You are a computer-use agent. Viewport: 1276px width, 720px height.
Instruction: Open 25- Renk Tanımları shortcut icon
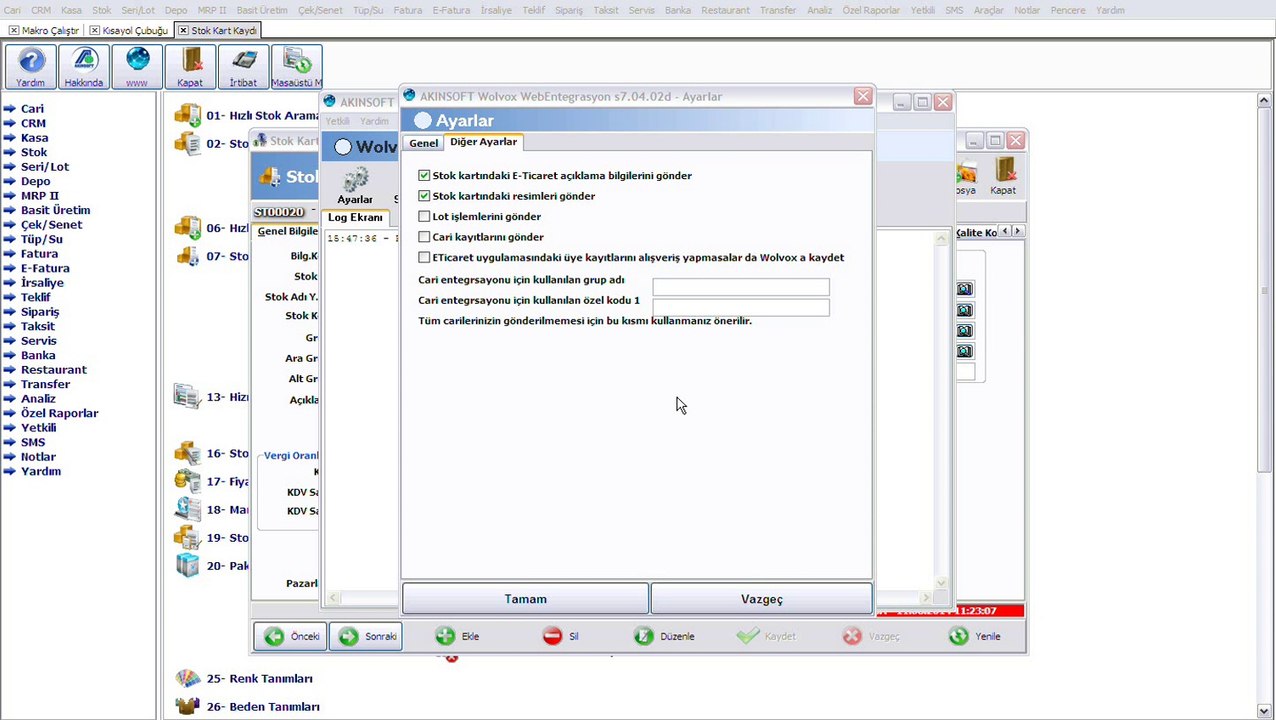pos(188,678)
